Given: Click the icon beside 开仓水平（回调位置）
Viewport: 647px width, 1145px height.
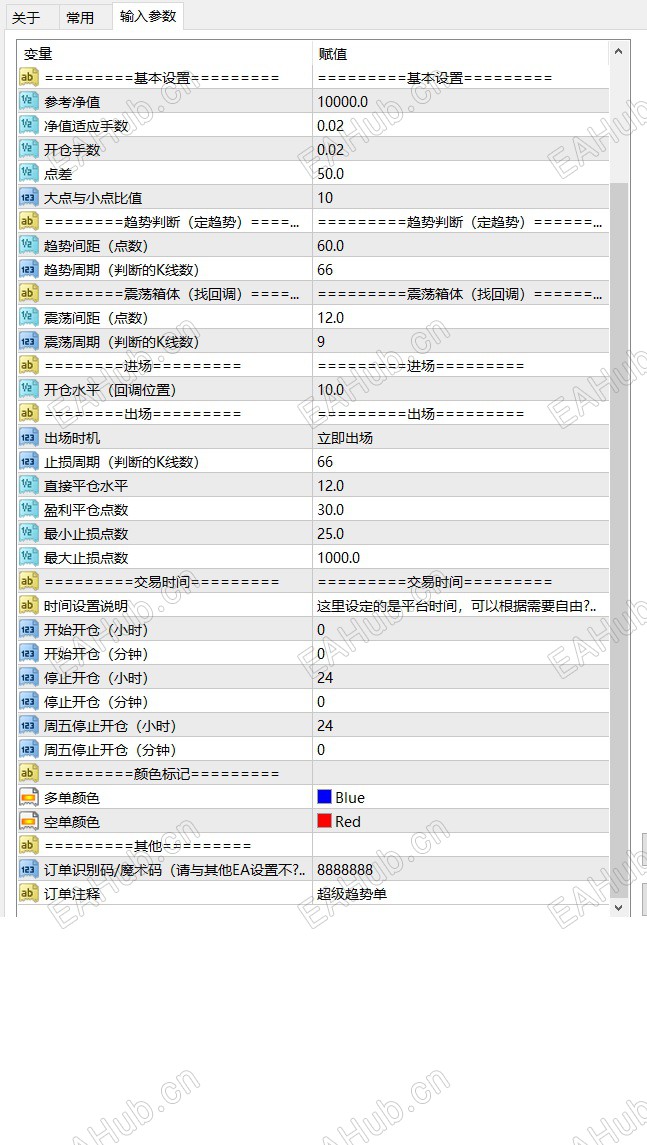Looking at the screenshot, I should pyautogui.click(x=28, y=390).
